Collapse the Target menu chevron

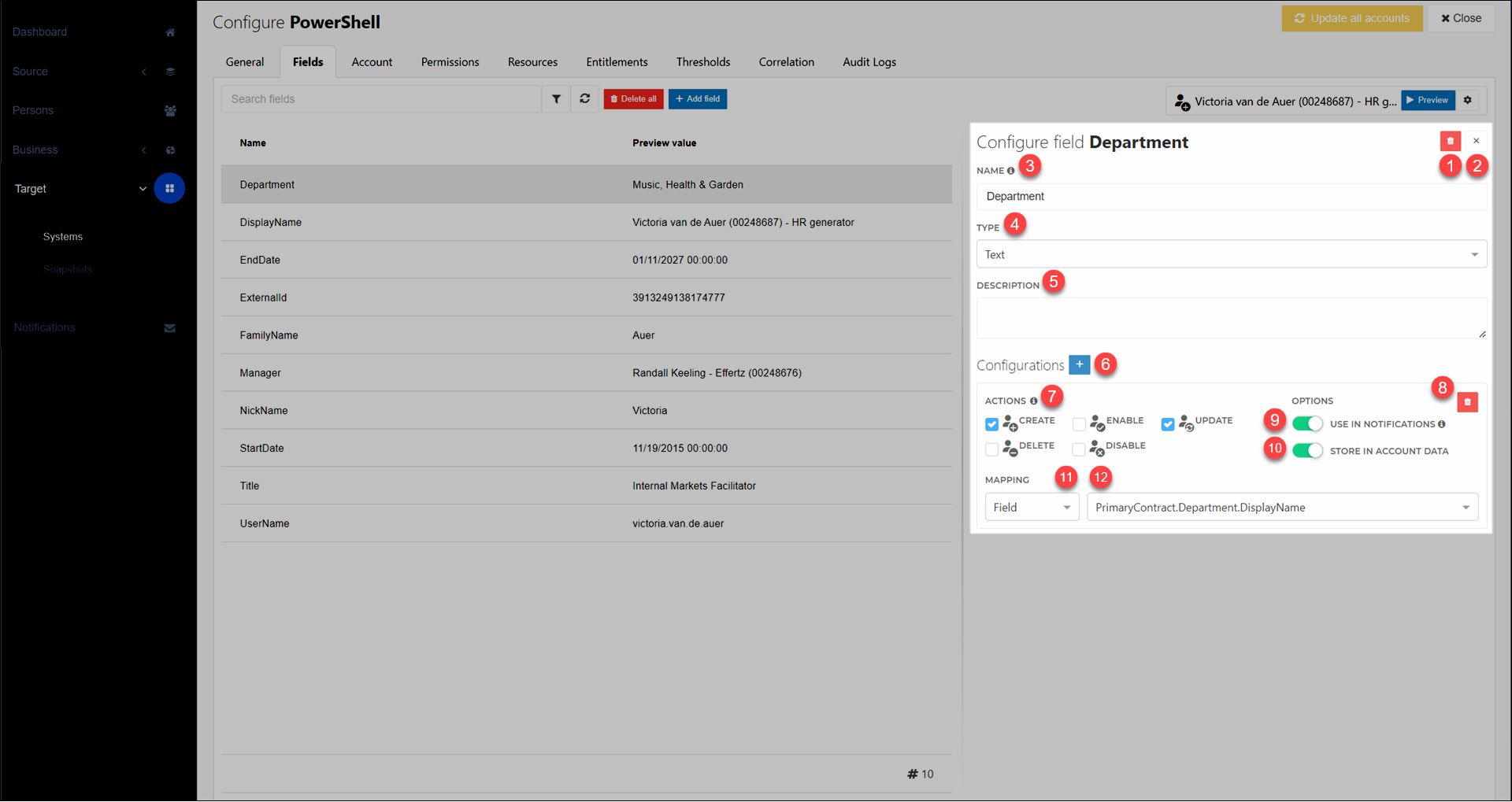pos(143,189)
